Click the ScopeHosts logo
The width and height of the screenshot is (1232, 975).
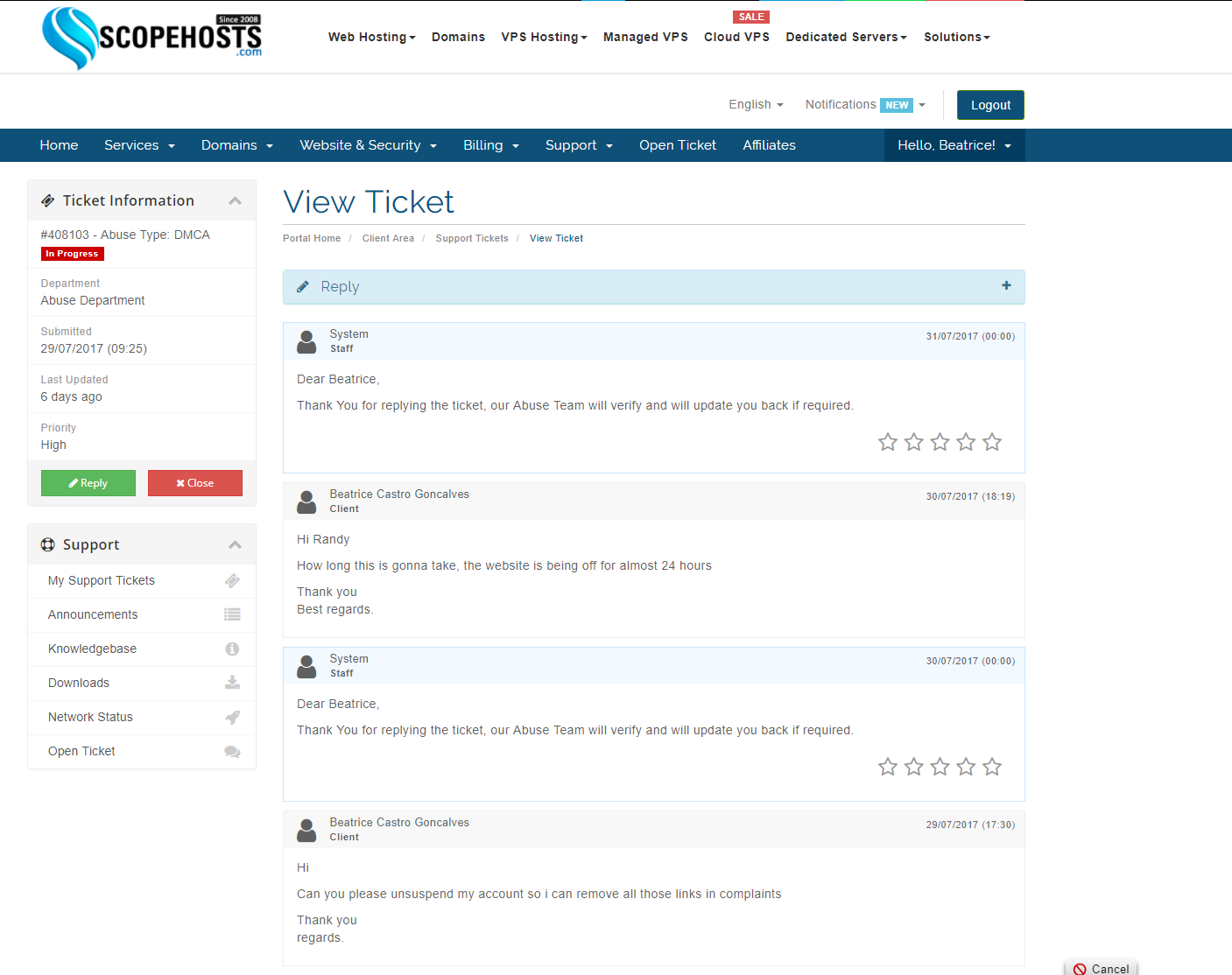pyautogui.click(x=152, y=38)
